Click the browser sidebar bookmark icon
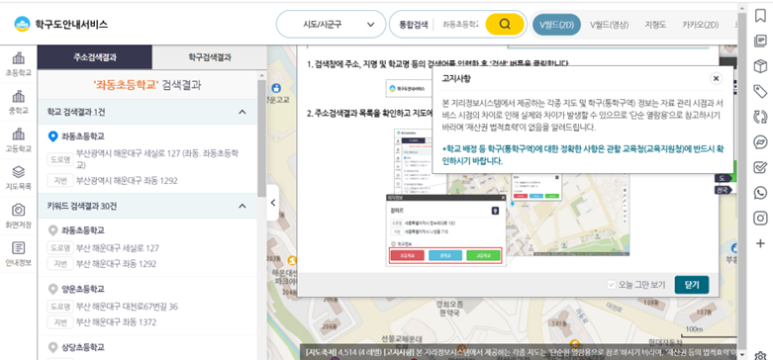The height and width of the screenshot is (360, 773). point(760,16)
